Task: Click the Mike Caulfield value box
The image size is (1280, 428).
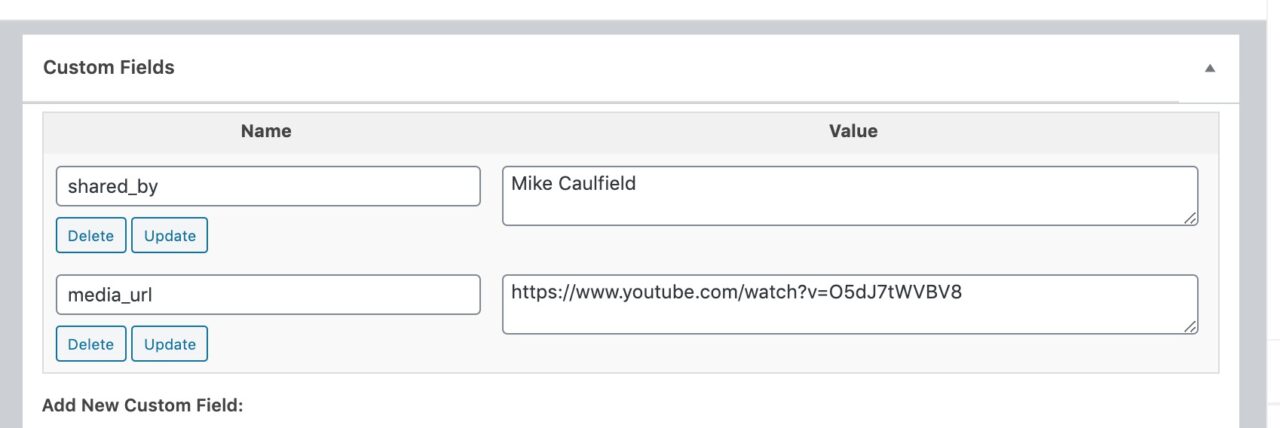Action: [x=850, y=196]
